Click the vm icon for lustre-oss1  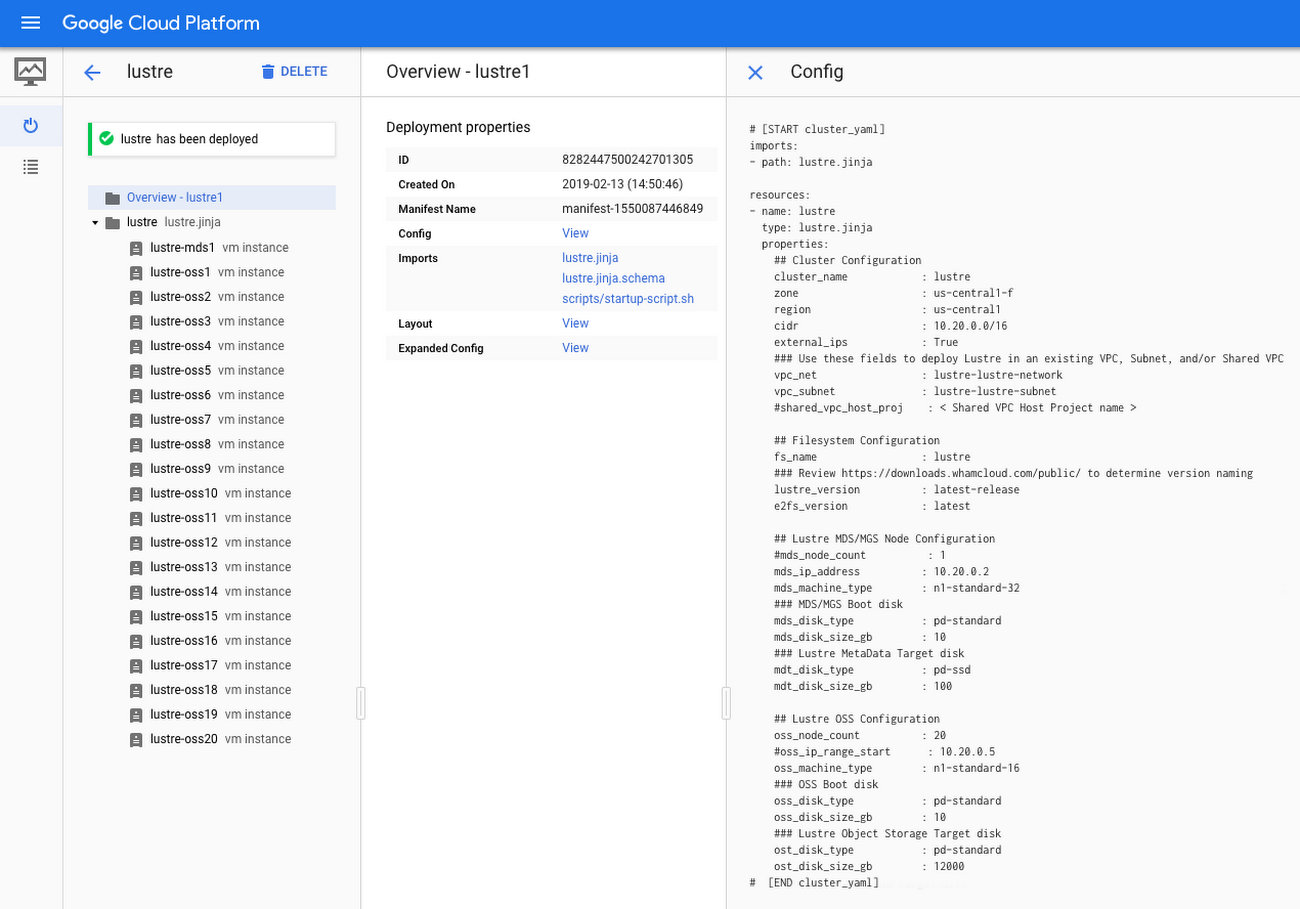136,272
